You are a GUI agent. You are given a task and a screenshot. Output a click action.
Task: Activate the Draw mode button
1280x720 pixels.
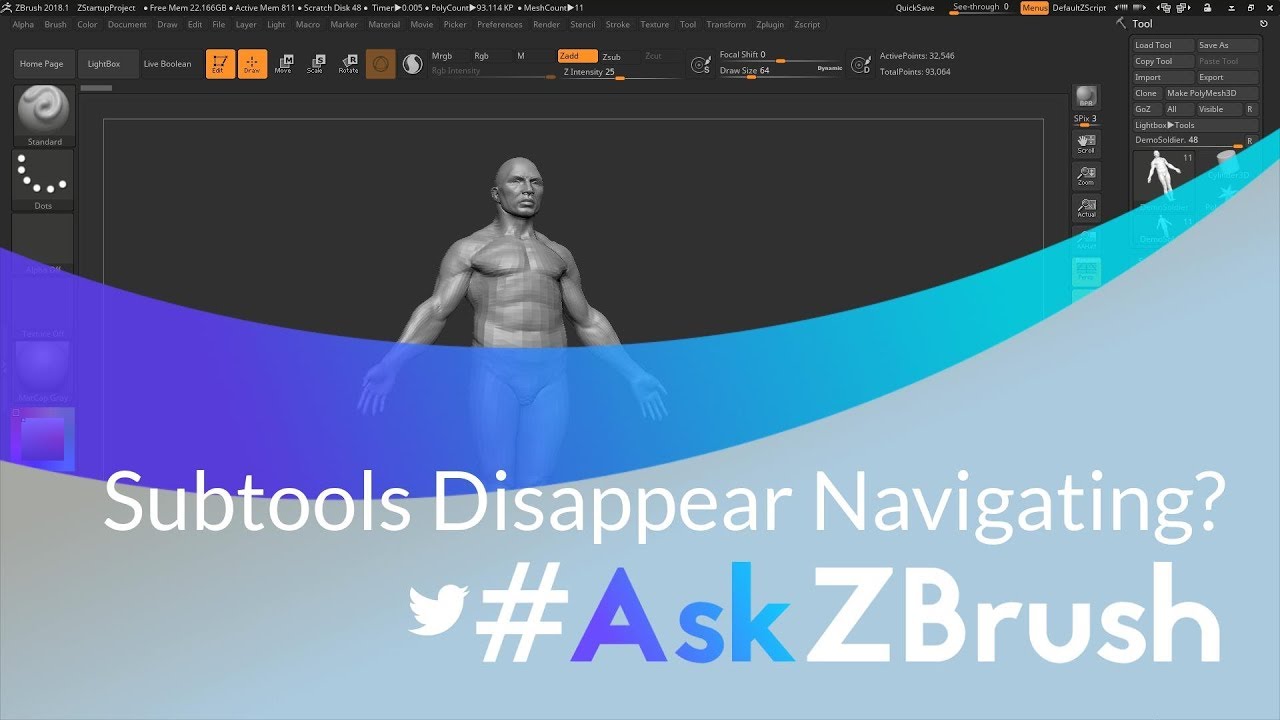pyautogui.click(x=252, y=64)
